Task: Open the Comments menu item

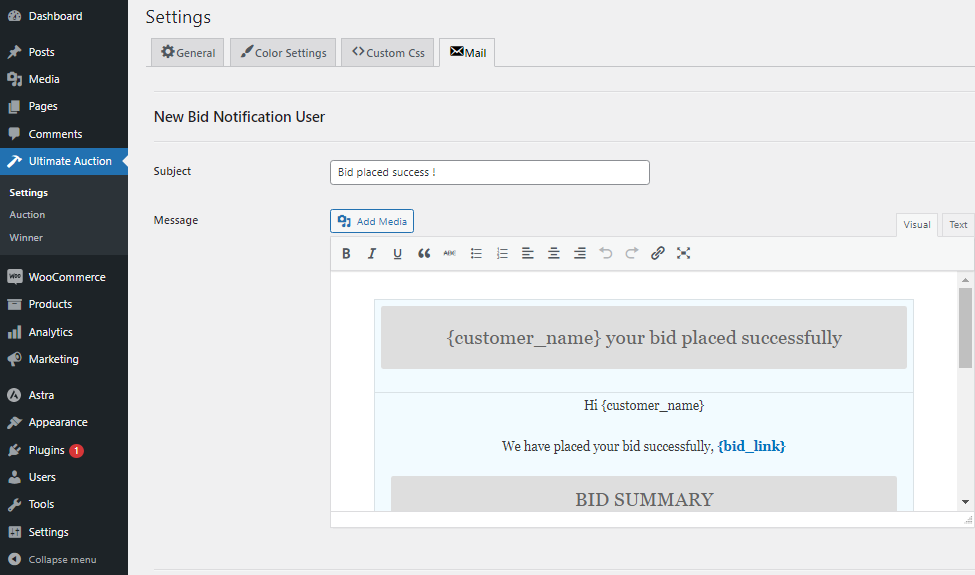Action: coord(64,134)
